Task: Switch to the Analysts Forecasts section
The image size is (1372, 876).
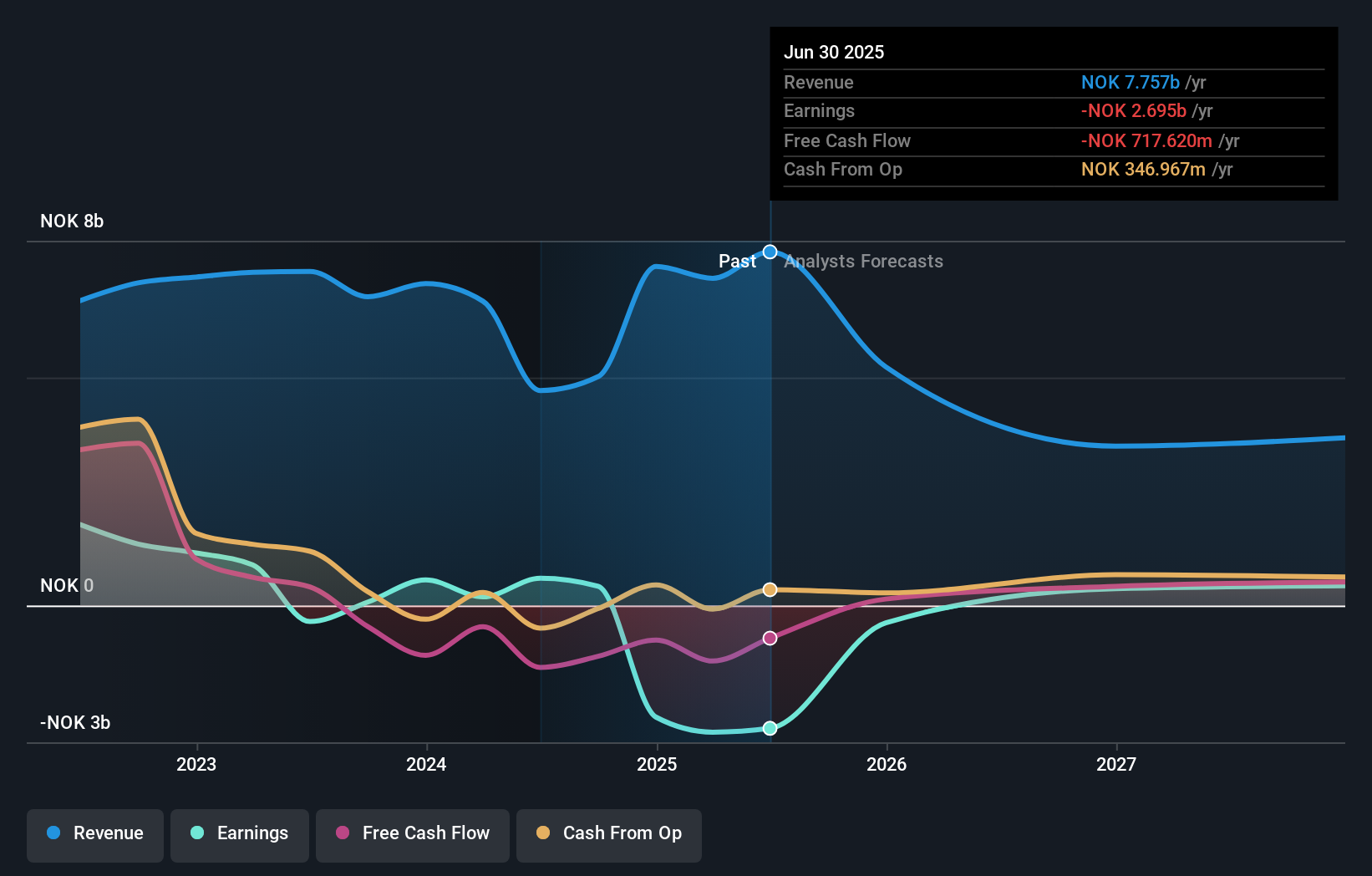Action: click(863, 261)
